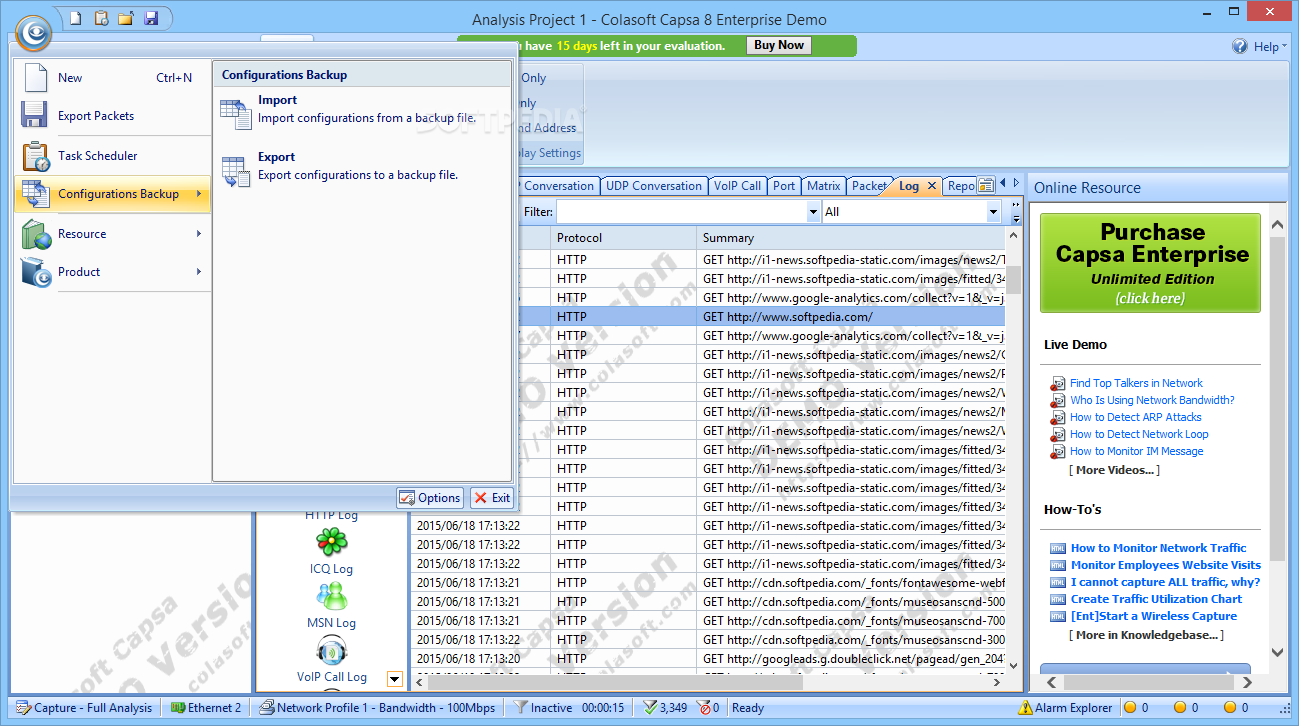
Task: Click the Ethernet 2 adapter icon in status bar
Action: (x=178, y=708)
